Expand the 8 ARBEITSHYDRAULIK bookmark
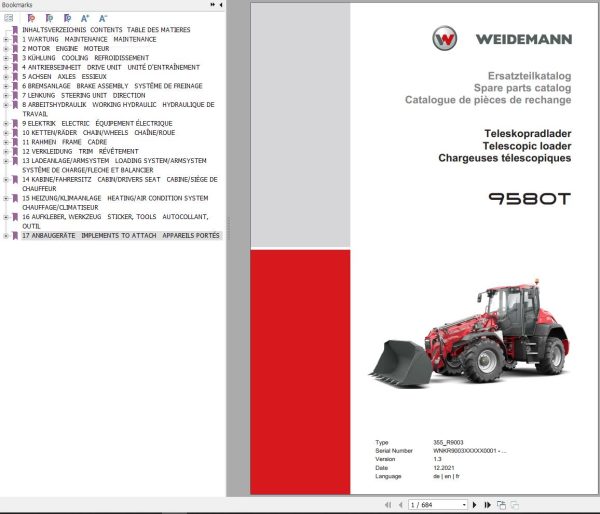Screen dimensions: 600x514 click(x=6, y=105)
